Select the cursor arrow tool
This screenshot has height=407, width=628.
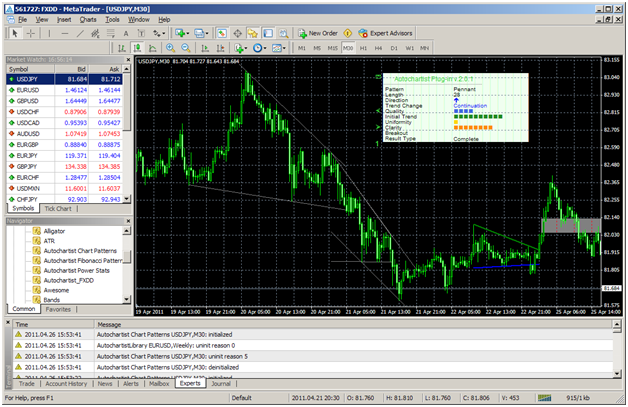[x=15, y=33]
